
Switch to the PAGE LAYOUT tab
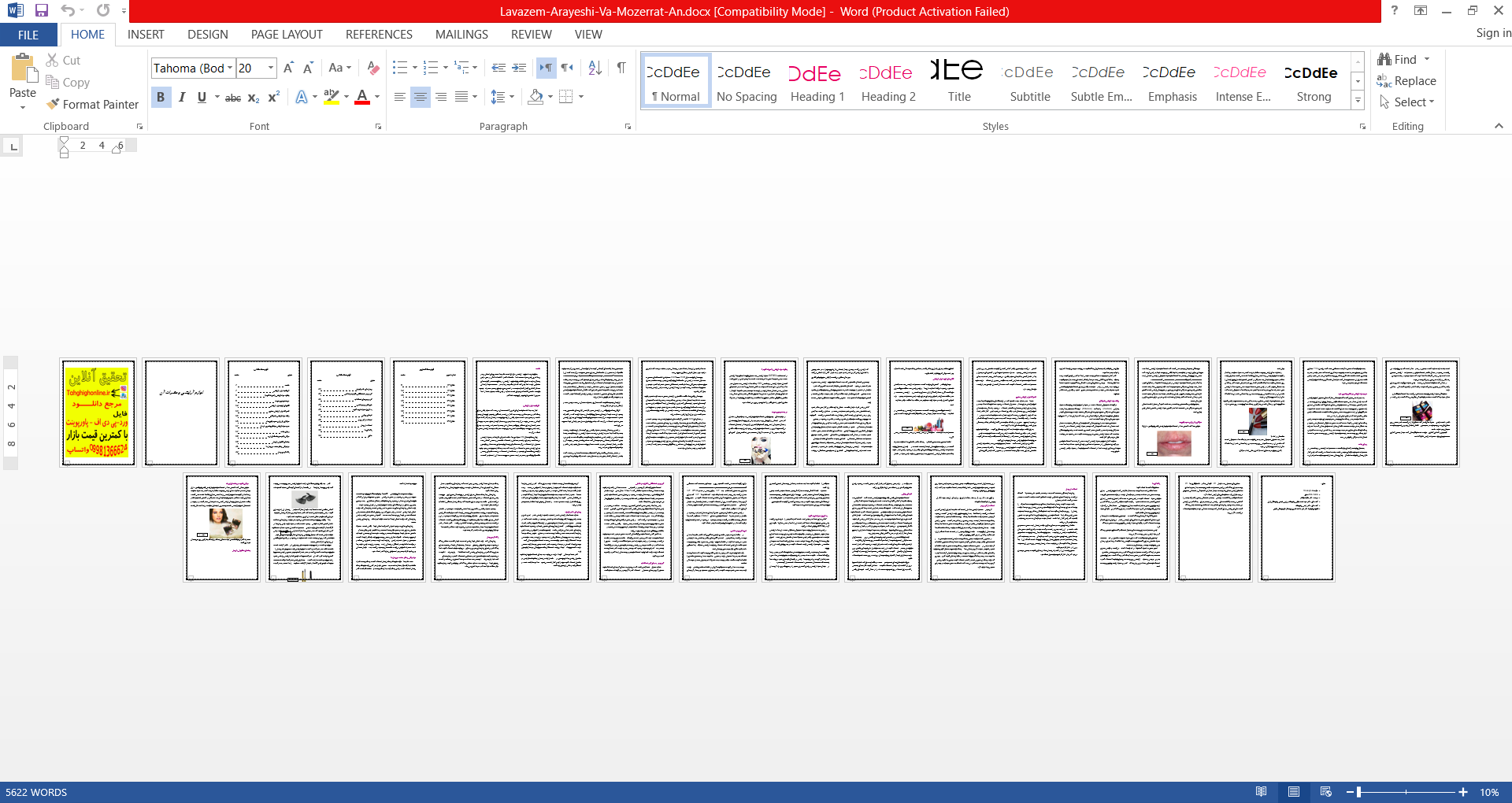point(287,35)
